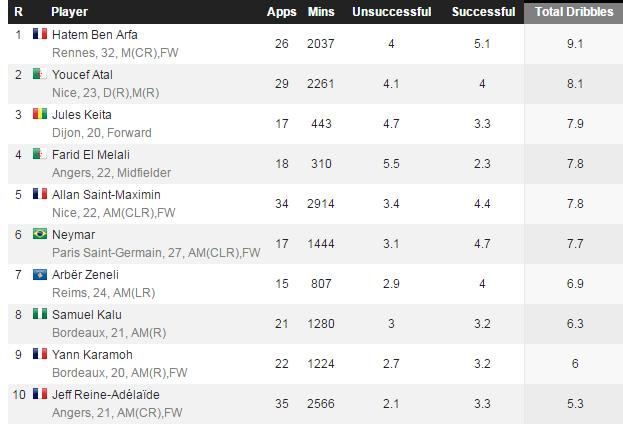This screenshot has height=424, width=623.
Task: Click the R rank column header
Action: [x=19, y=12]
